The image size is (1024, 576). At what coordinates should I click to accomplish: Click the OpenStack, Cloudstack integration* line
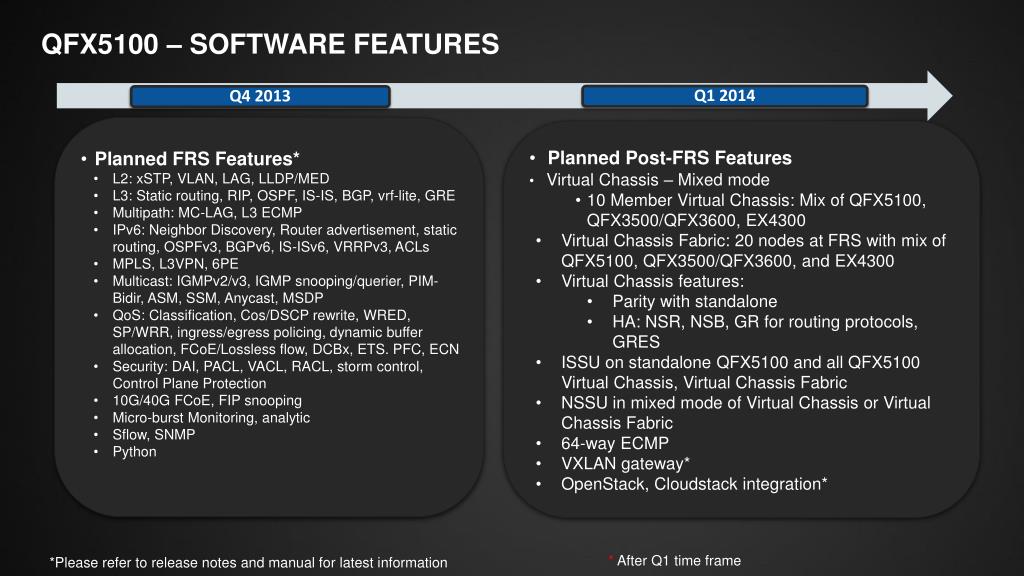(x=694, y=484)
